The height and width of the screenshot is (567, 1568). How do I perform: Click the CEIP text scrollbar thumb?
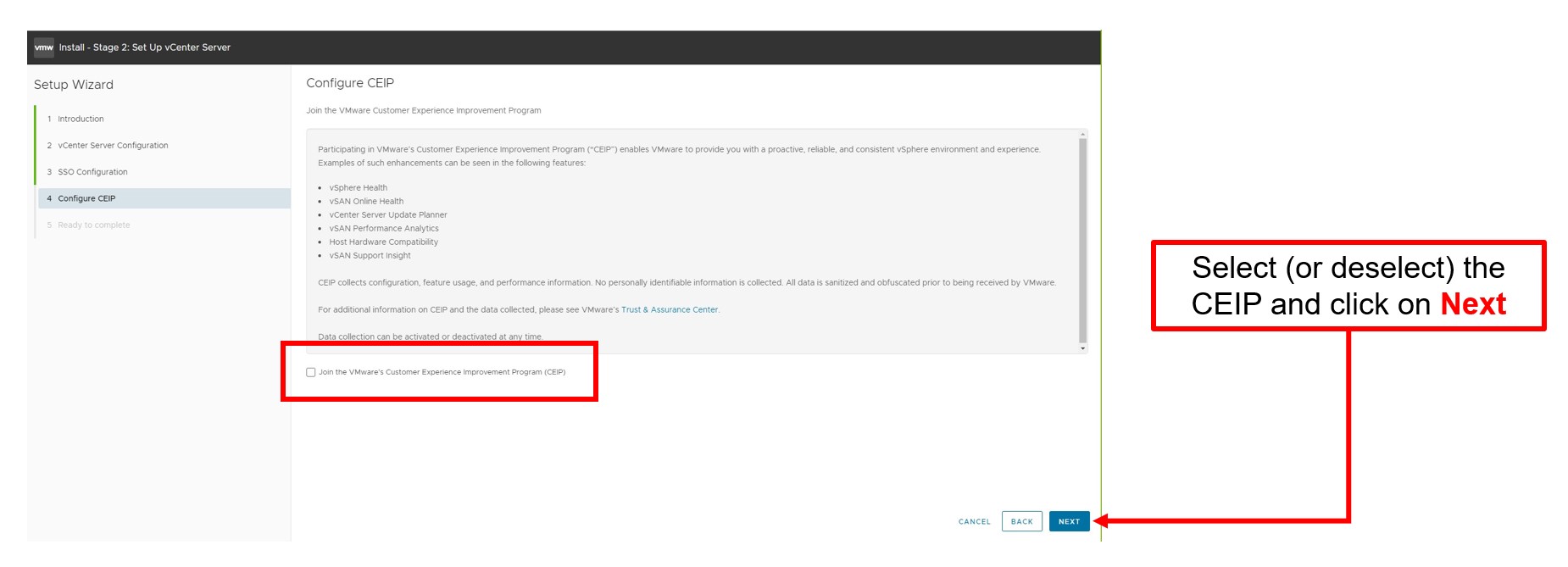coord(1082,241)
